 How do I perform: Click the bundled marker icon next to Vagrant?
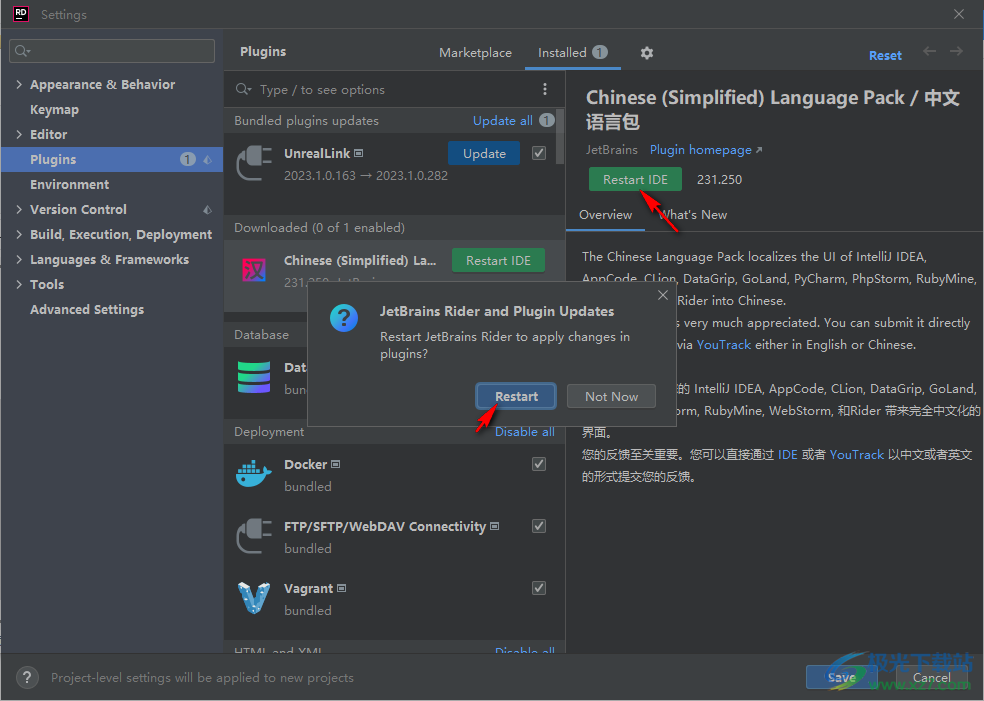pyautogui.click(x=341, y=589)
